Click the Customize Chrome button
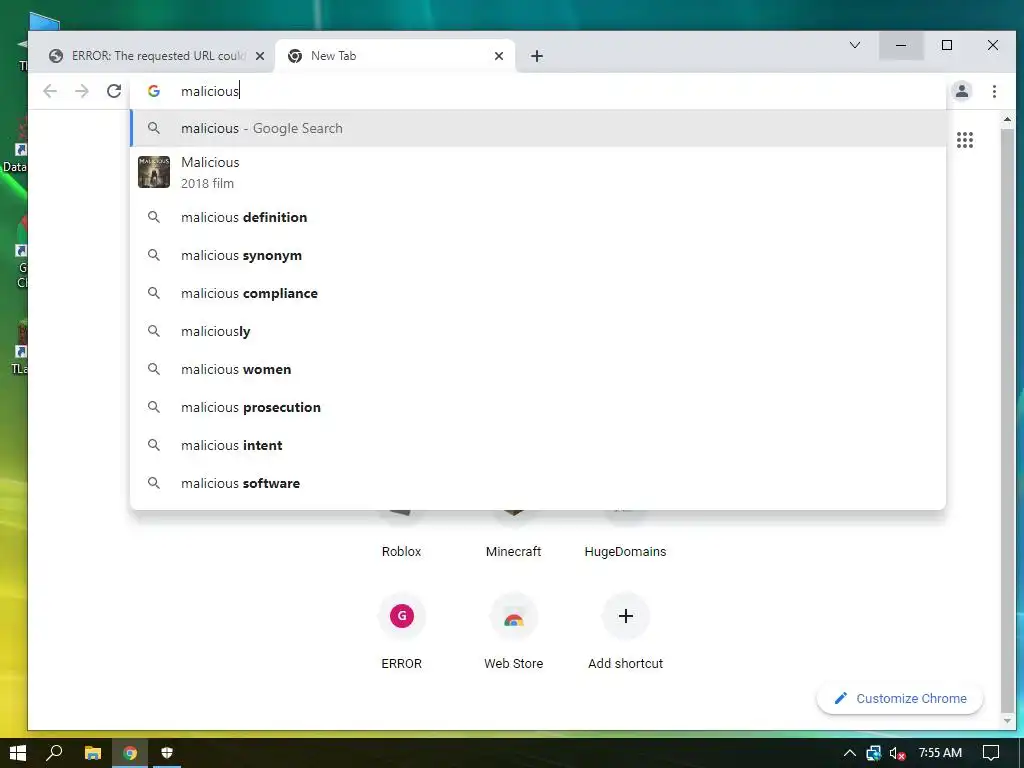 tap(900, 698)
